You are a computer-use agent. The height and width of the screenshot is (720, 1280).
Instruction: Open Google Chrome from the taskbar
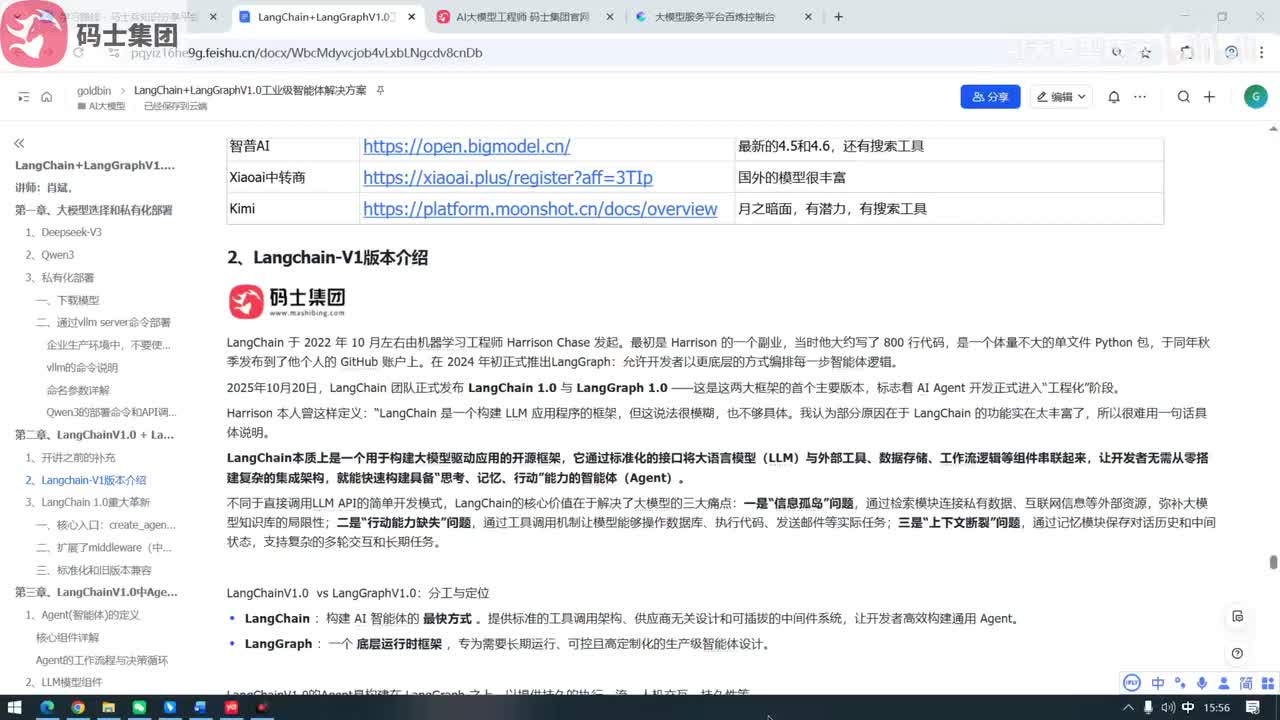[x=77, y=707]
